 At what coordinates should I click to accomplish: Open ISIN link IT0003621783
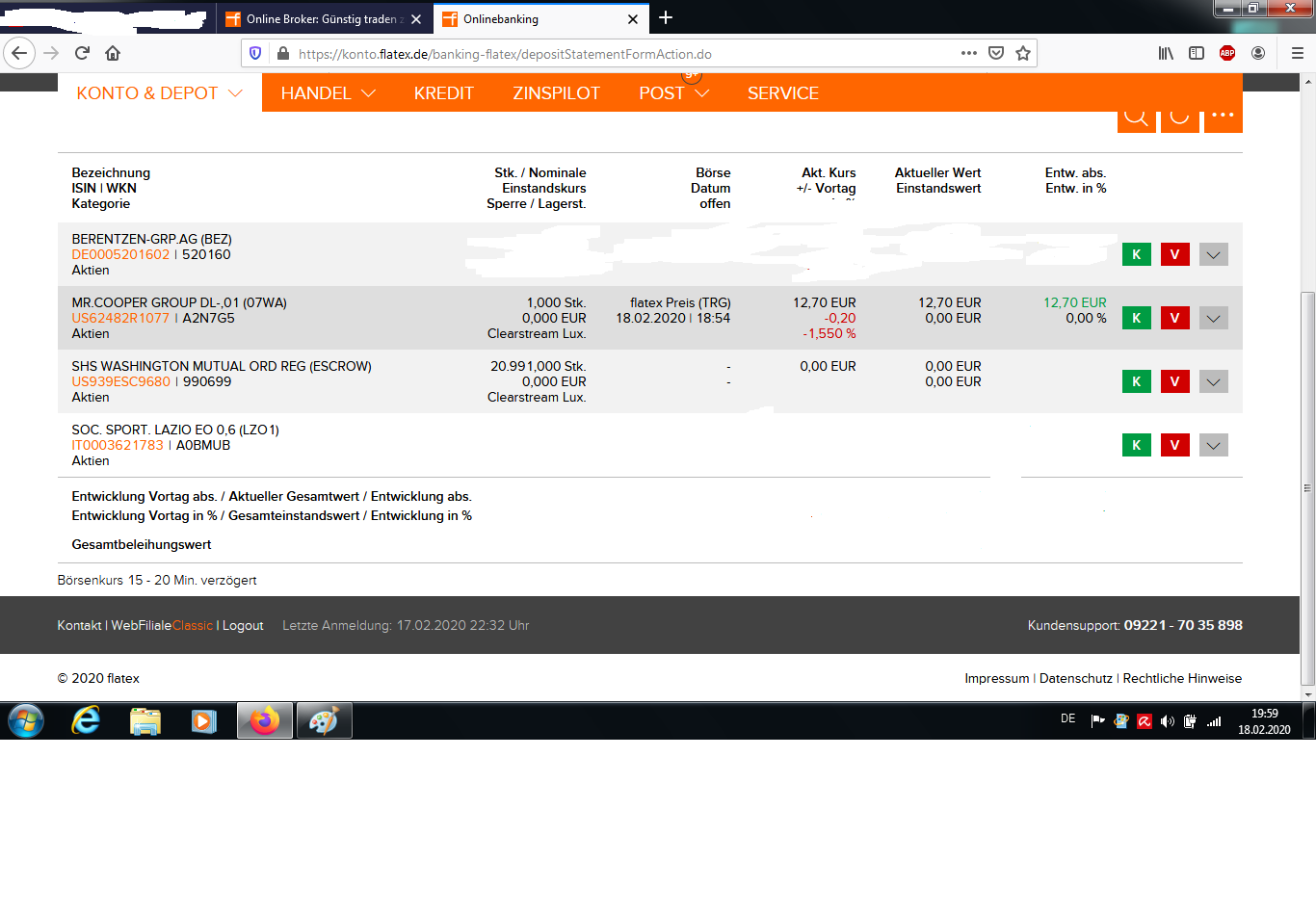pos(118,445)
